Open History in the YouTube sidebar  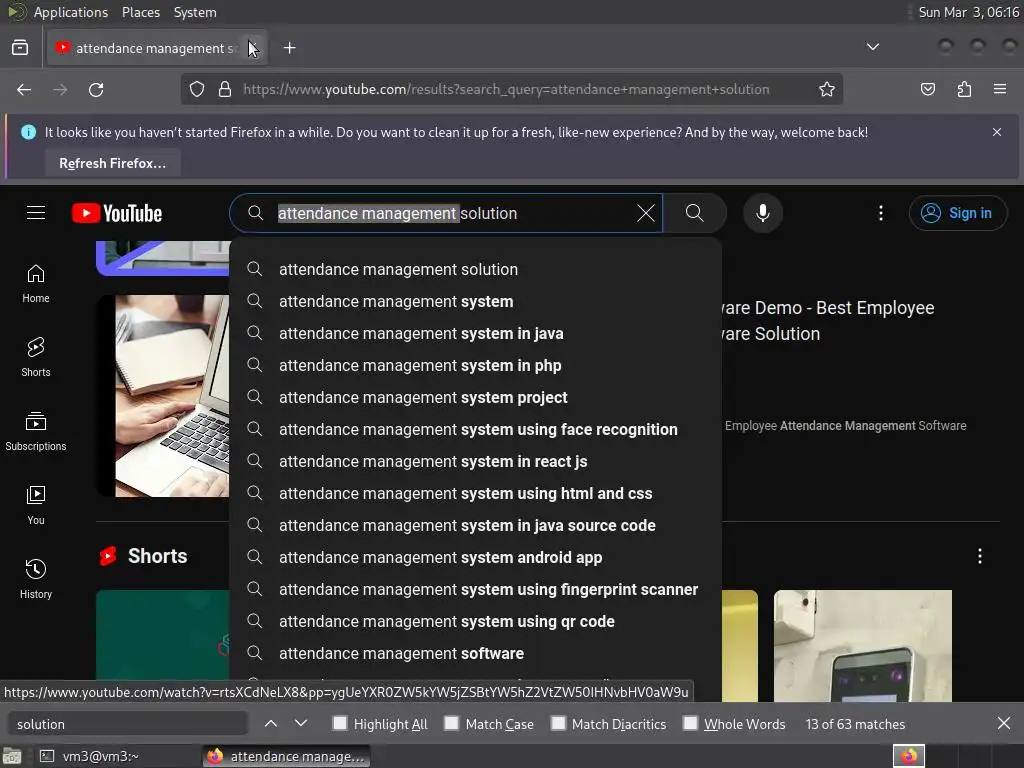coord(36,579)
